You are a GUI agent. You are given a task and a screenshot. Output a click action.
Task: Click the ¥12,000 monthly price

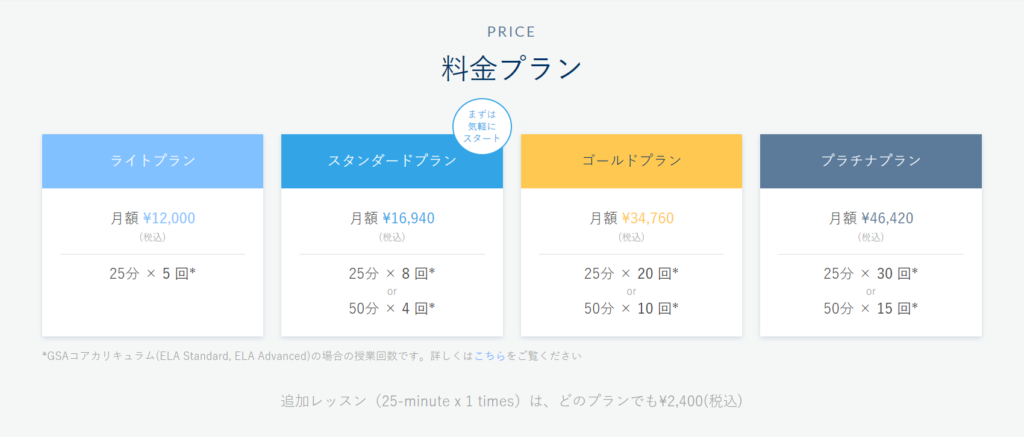(x=169, y=218)
